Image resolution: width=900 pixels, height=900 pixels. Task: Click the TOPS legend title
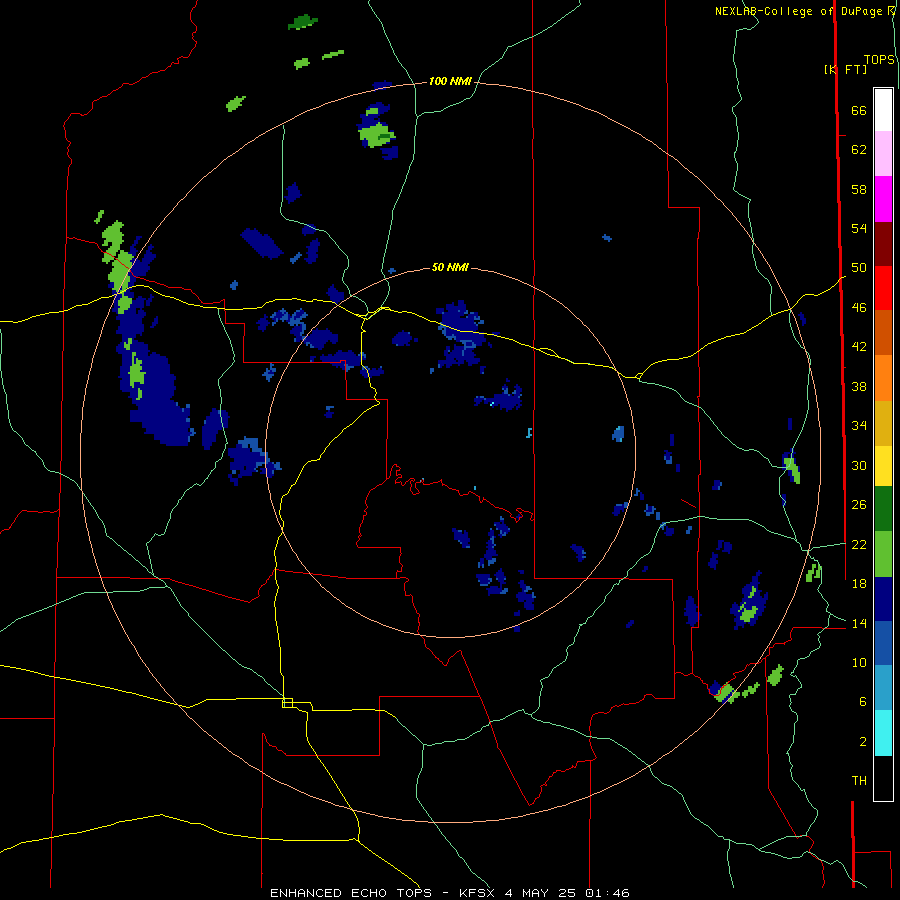(879, 60)
